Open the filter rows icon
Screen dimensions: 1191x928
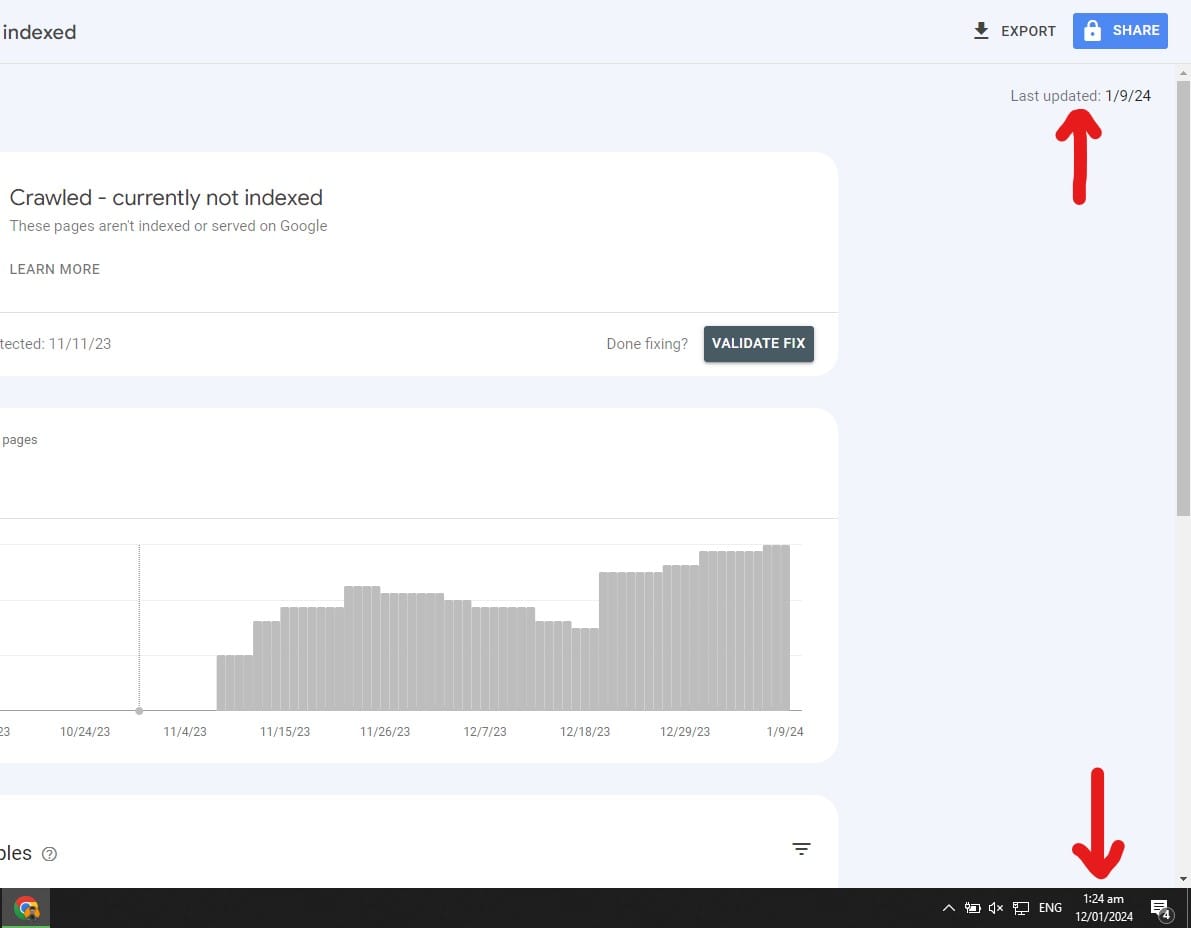click(x=801, y=849)
